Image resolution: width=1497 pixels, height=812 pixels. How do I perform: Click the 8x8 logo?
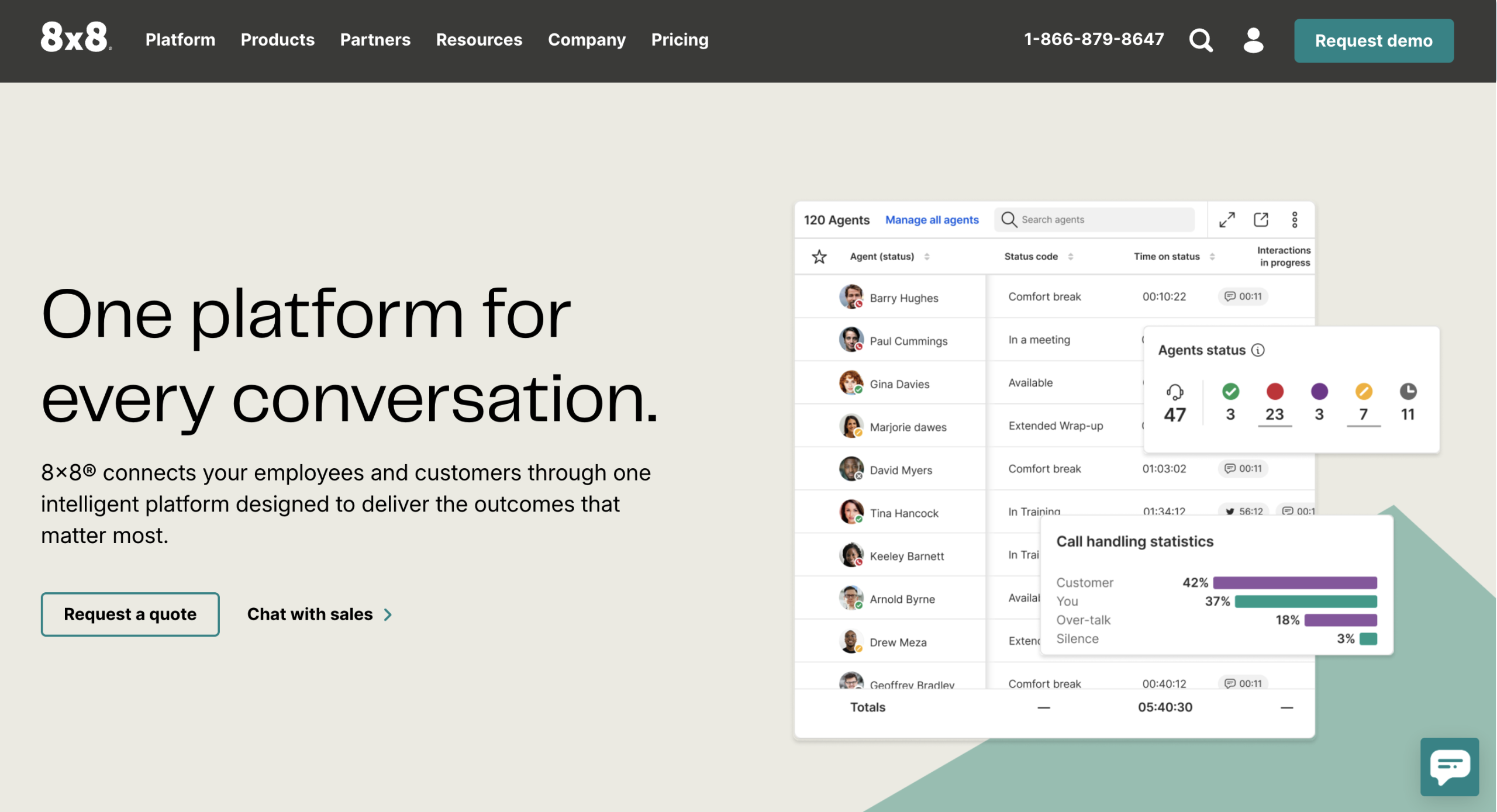point(76,37)
